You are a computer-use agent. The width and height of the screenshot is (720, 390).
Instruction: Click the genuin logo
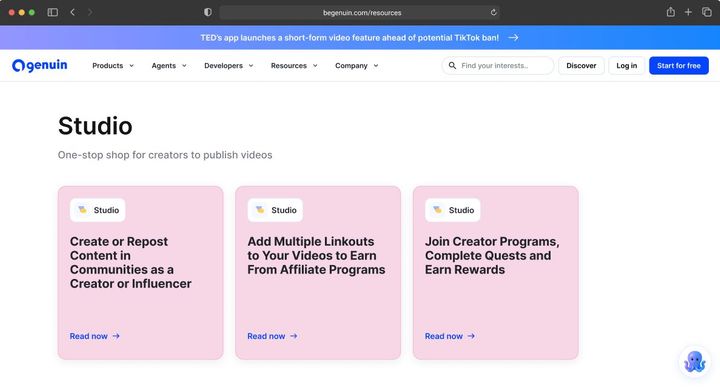(x=39, y=66)
